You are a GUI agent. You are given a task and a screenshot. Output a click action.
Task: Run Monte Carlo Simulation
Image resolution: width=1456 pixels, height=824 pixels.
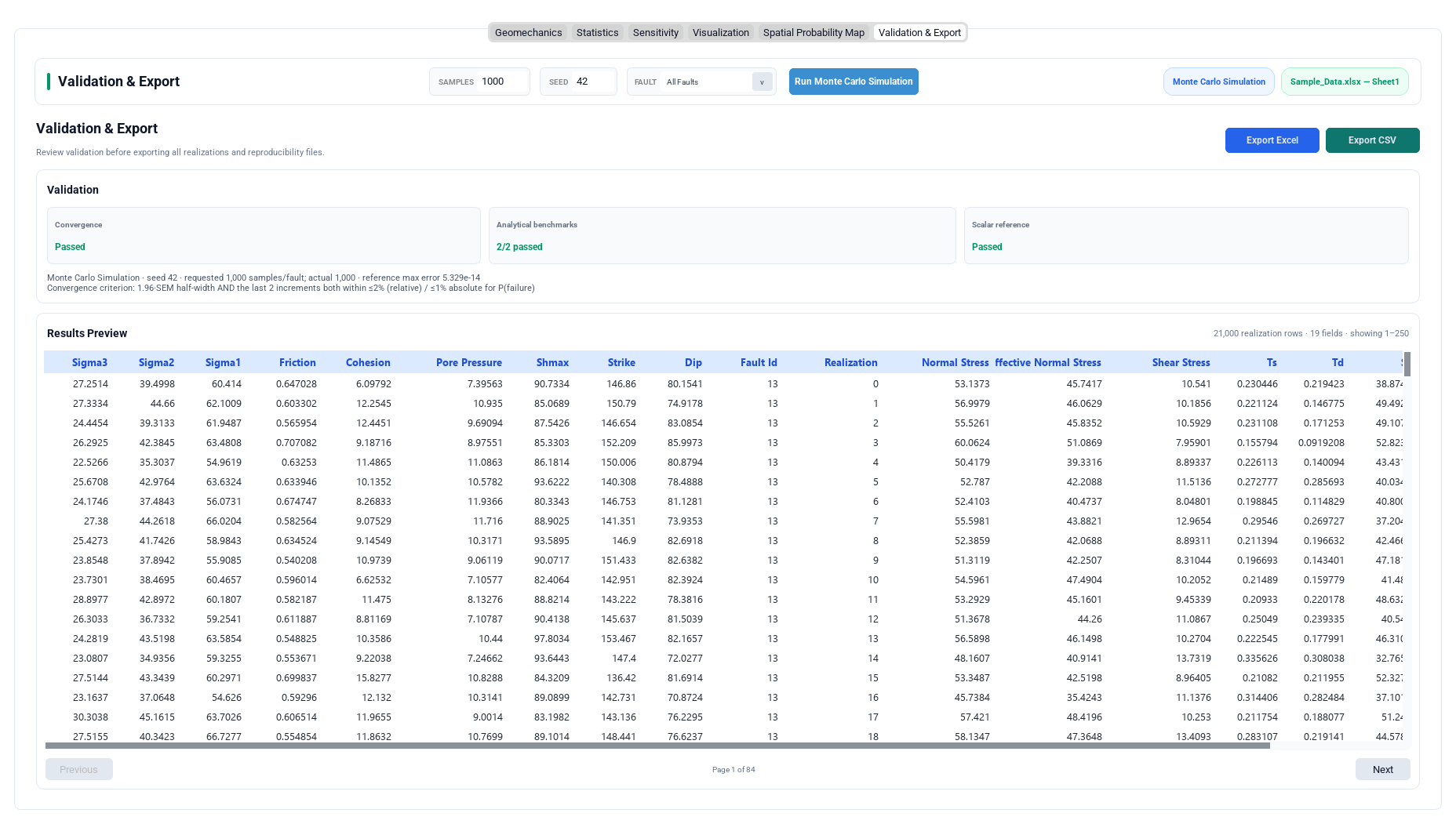854,82
